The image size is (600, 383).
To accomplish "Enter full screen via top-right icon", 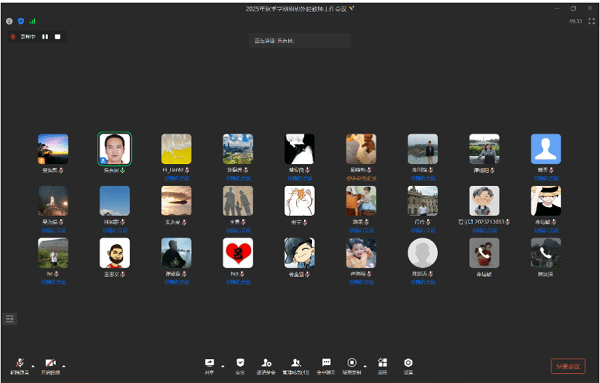I will 591,21.
